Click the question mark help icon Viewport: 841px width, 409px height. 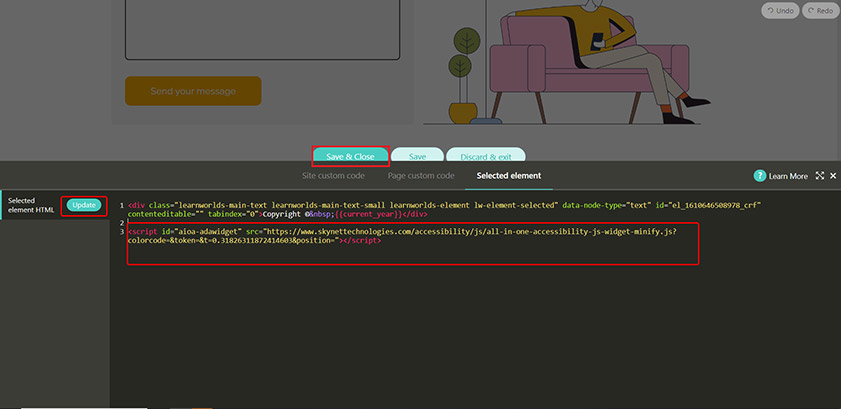759,176
